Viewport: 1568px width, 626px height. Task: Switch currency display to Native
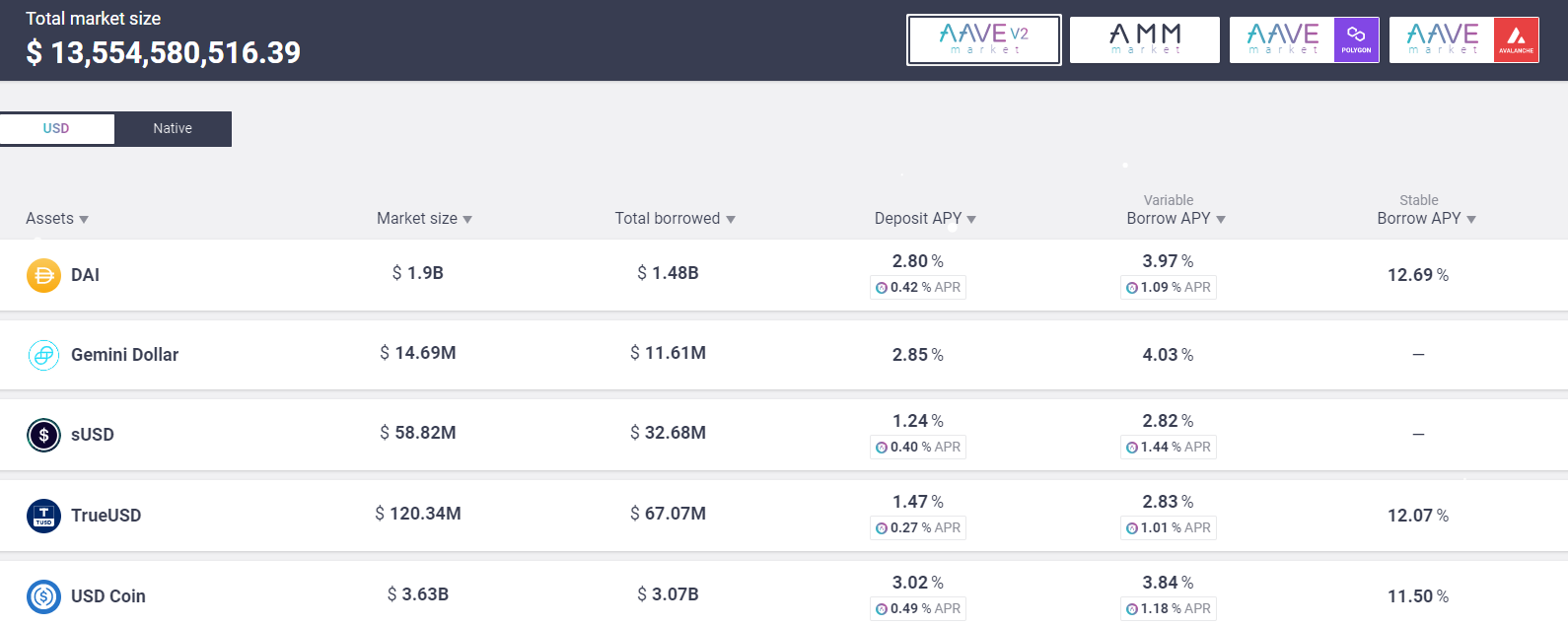click(173, 129)
